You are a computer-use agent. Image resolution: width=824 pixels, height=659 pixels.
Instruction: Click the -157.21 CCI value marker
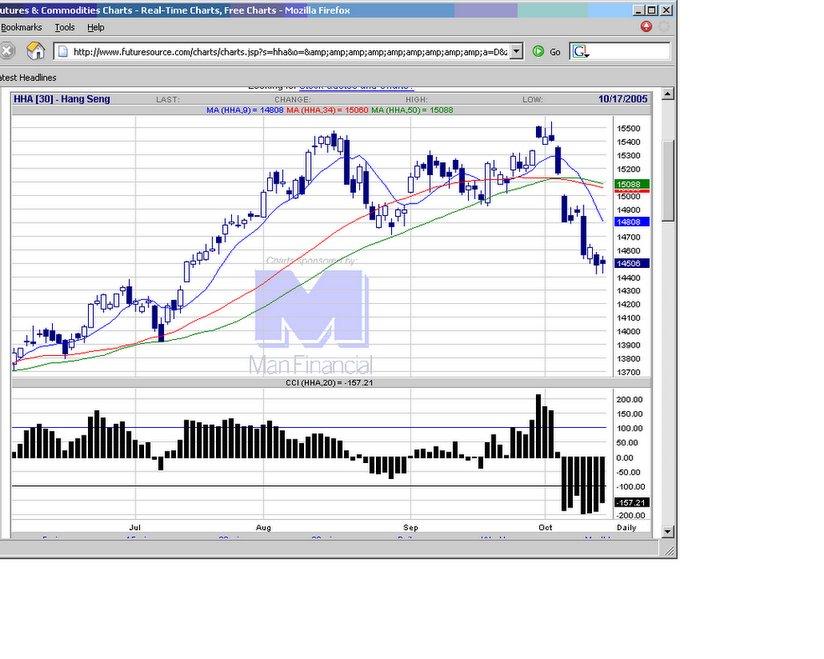click(632, 503)
